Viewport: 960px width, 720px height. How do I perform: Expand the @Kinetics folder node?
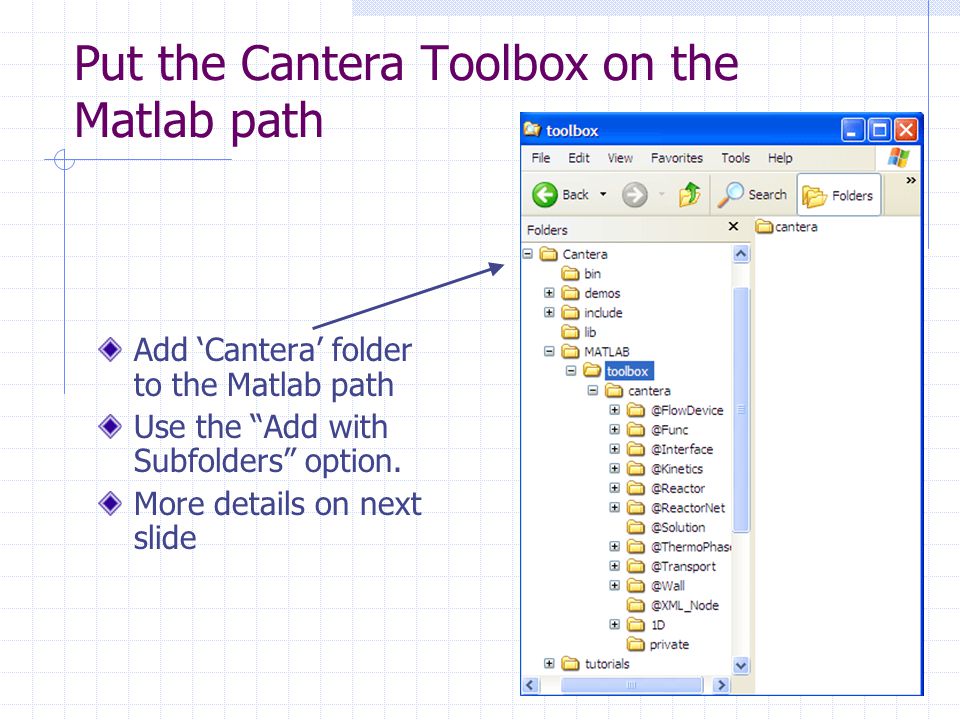coord(614,468)
